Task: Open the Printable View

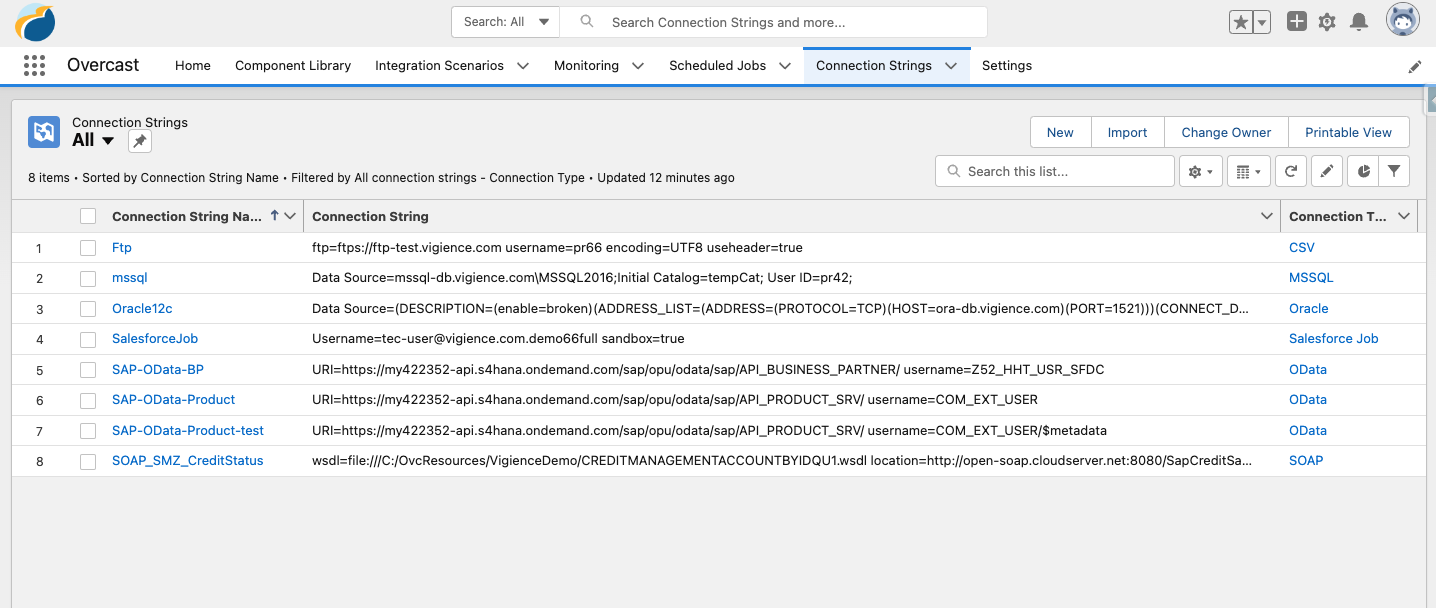Action: pos(1348,132)
